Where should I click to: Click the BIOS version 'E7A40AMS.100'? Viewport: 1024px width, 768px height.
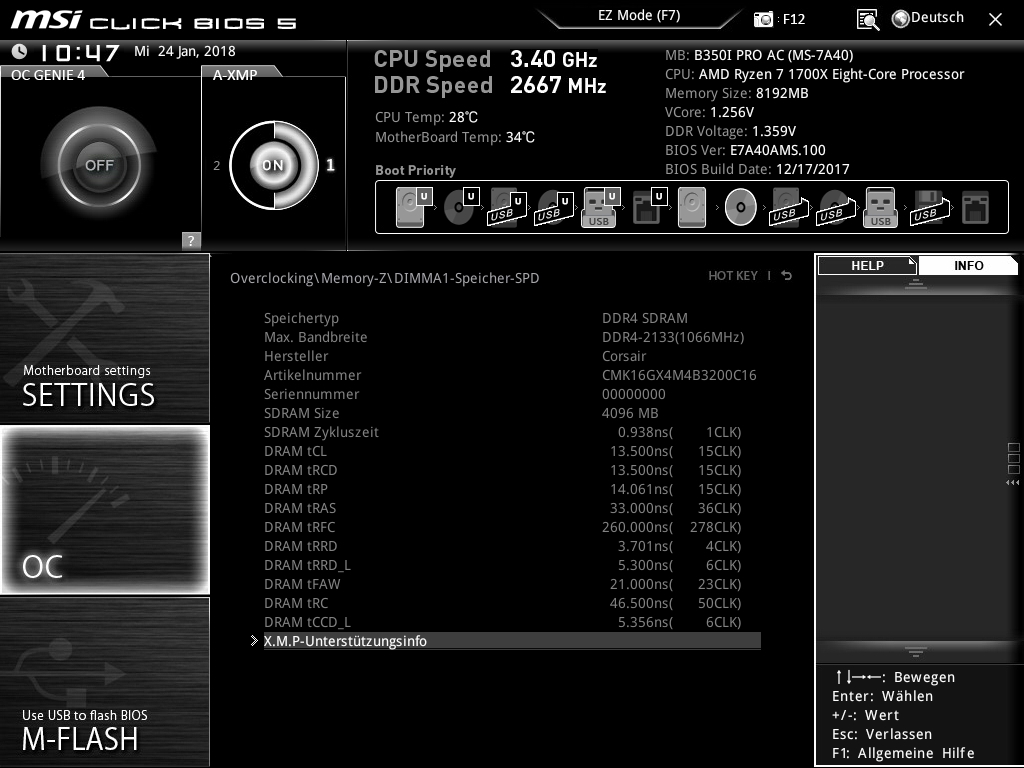point(778,150)
